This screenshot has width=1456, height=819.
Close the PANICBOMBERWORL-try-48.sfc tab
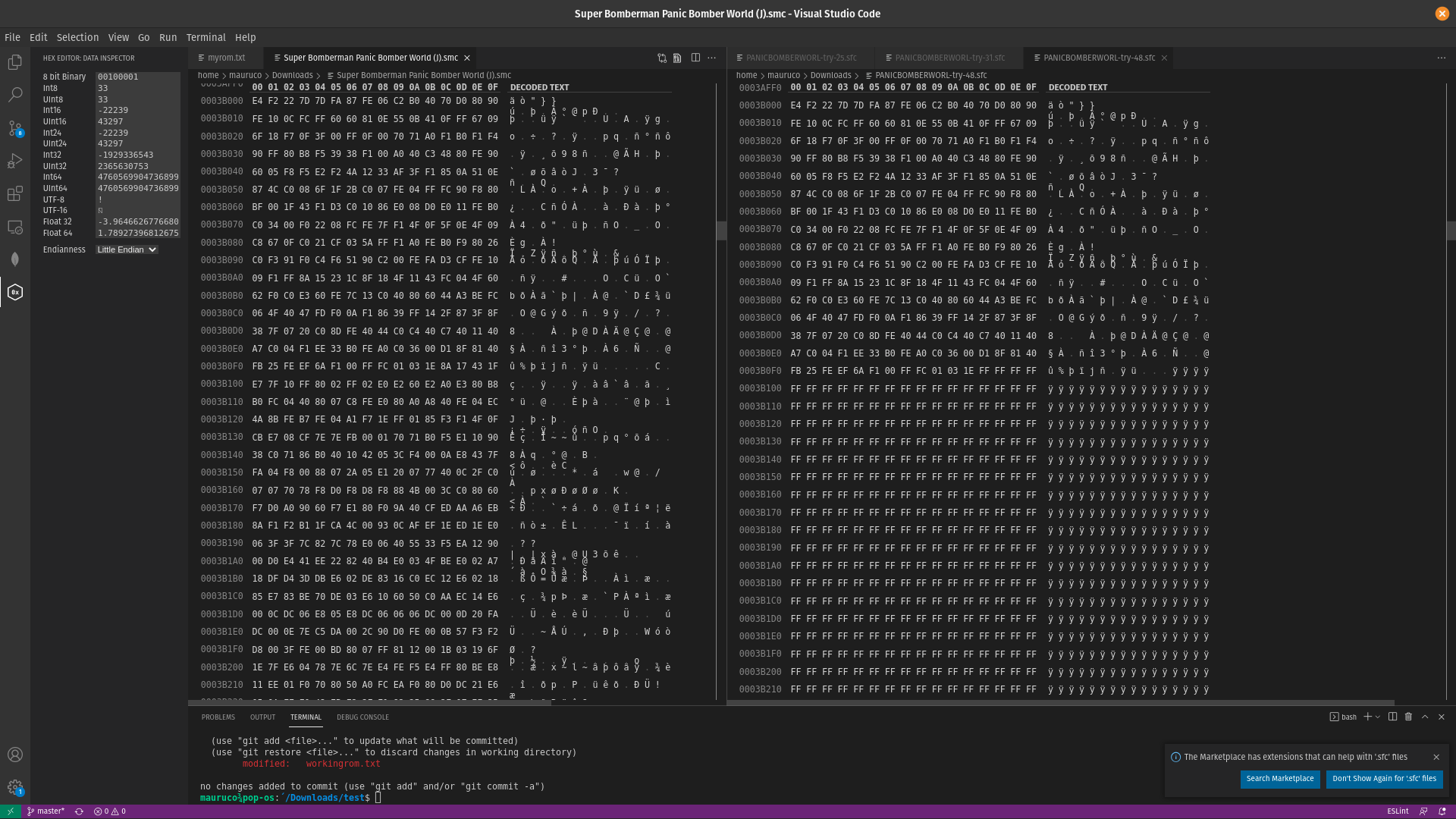click(1164, 58)
